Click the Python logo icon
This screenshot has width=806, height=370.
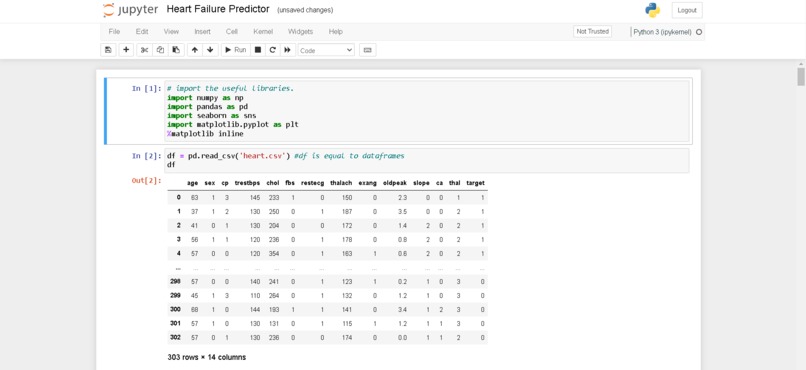(652, 10)
